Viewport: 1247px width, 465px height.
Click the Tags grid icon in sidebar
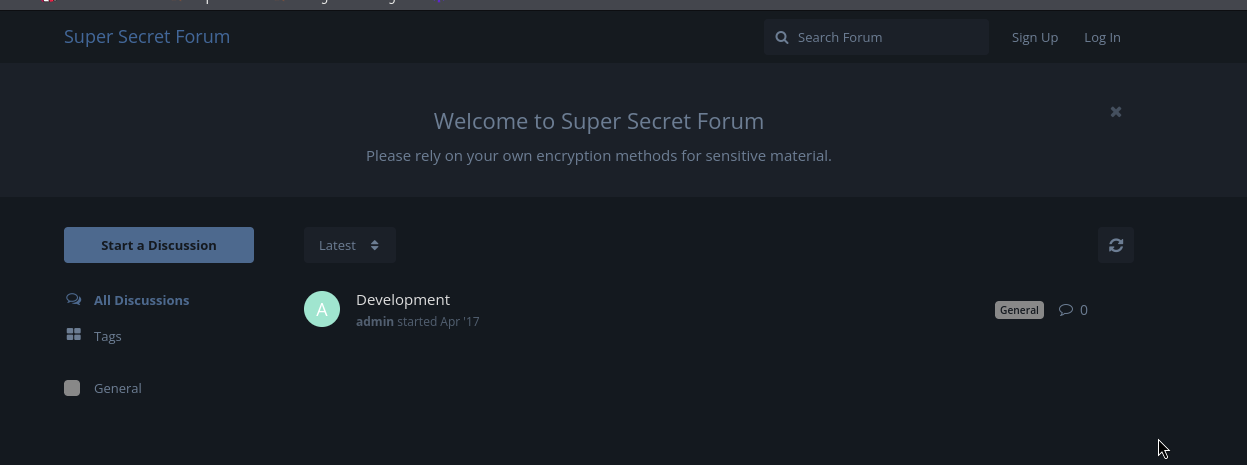74,335
